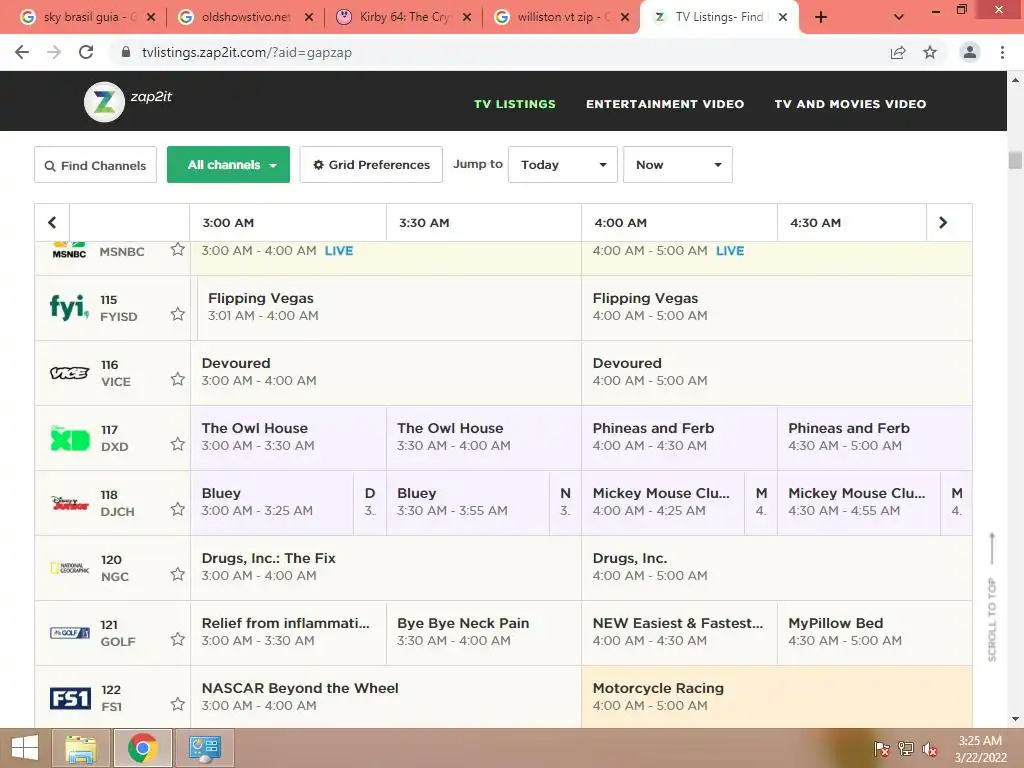This screenshot has height=768, width=1024.
Task: Open Action Center flag tray icon
Action: 882,748
